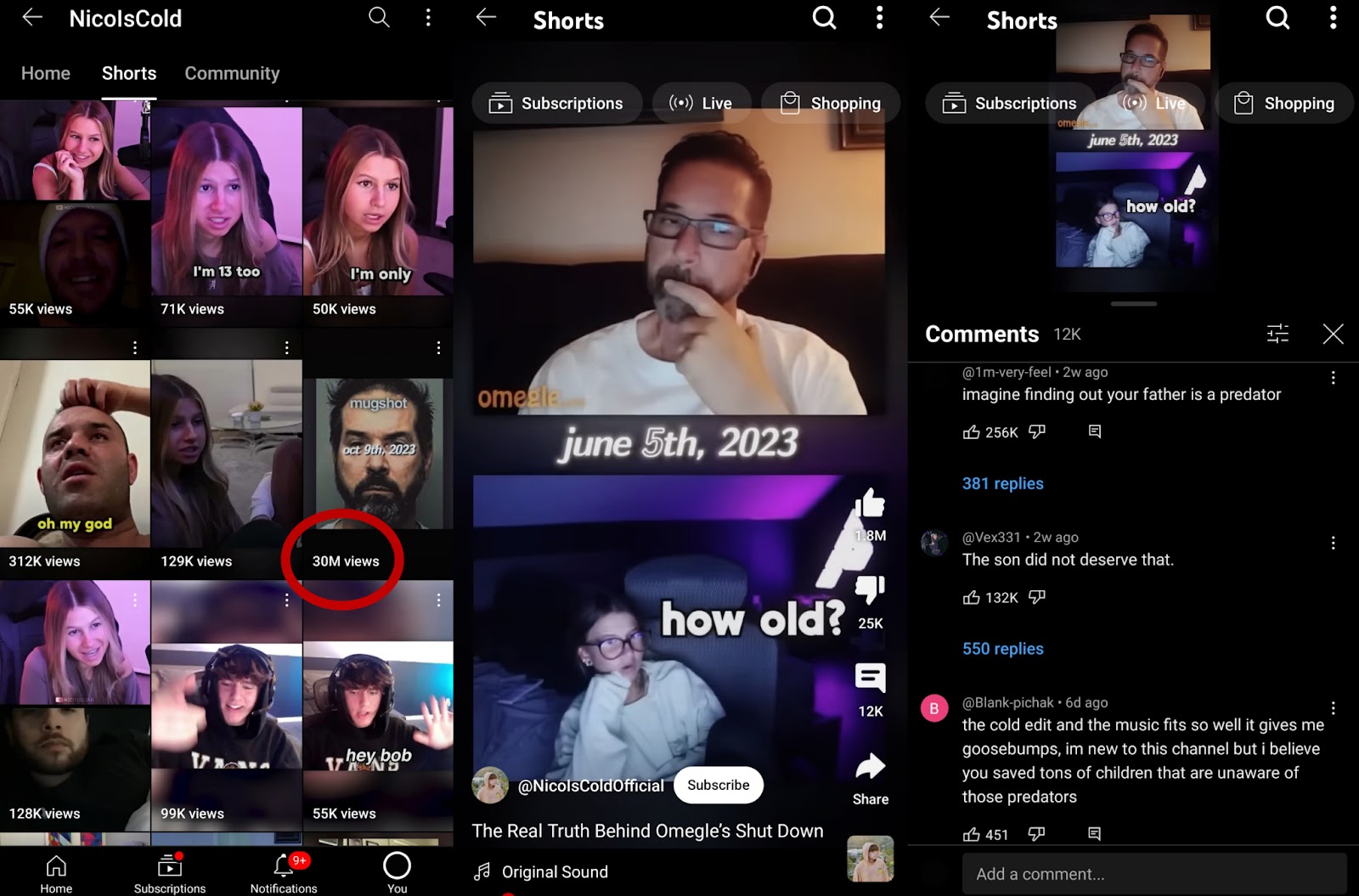Dislike the comment by @1m-very-feel
This screenshot has height=896, width=1359.
point(1036,432)
